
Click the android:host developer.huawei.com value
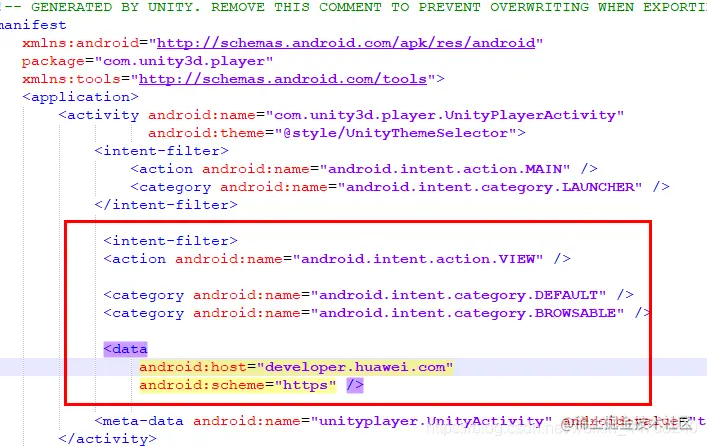[x=354, y=367]
